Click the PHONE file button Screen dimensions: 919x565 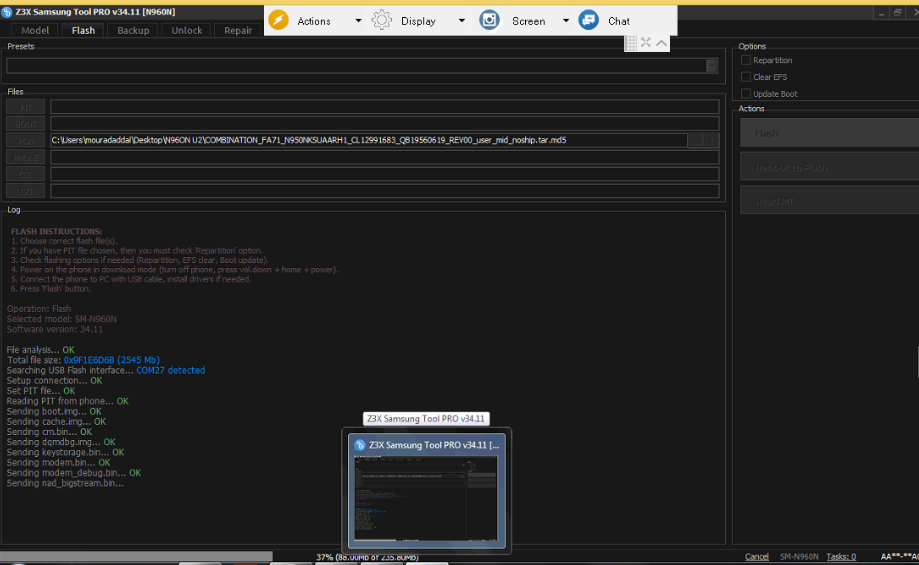point(26,157)
